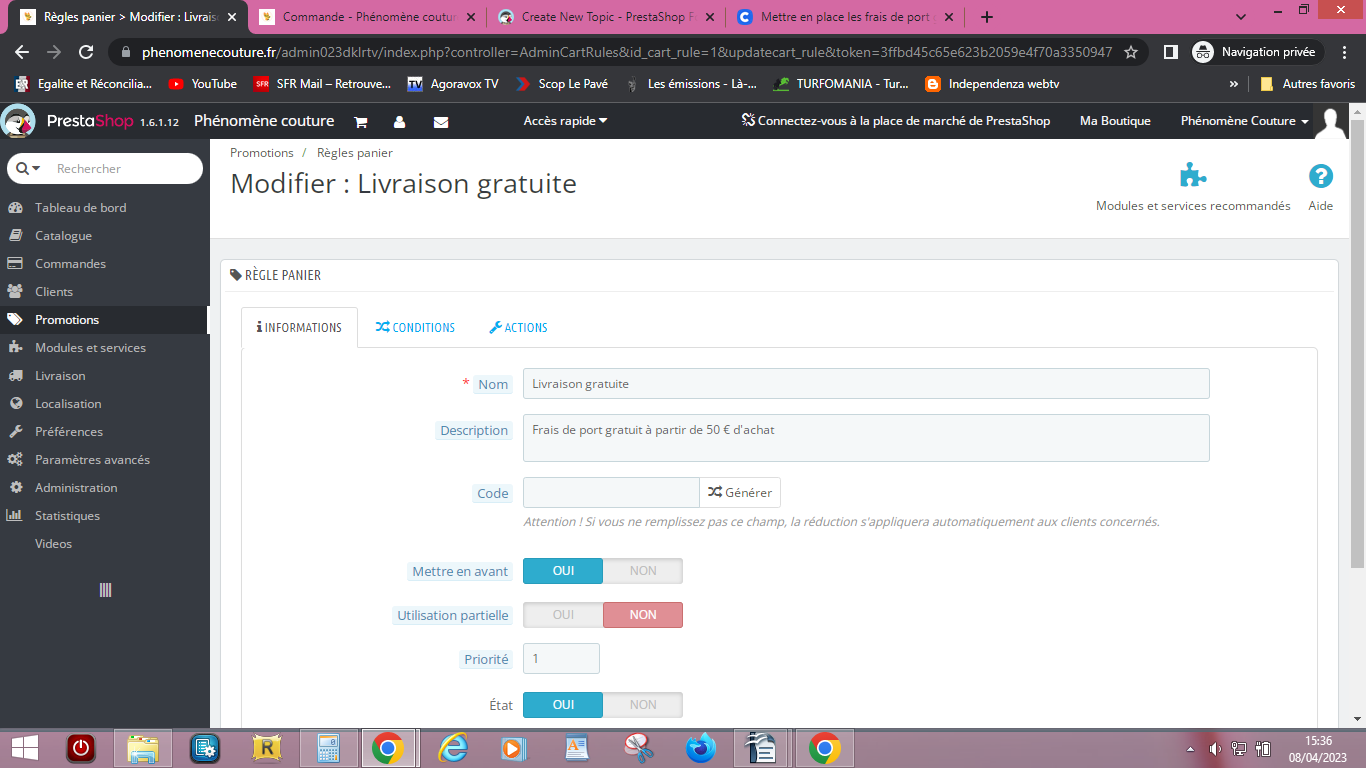This screenshot has width=1366, height=768.
Task: Click the sidebar Rechercher search field
Action: [x=125, y=169]
